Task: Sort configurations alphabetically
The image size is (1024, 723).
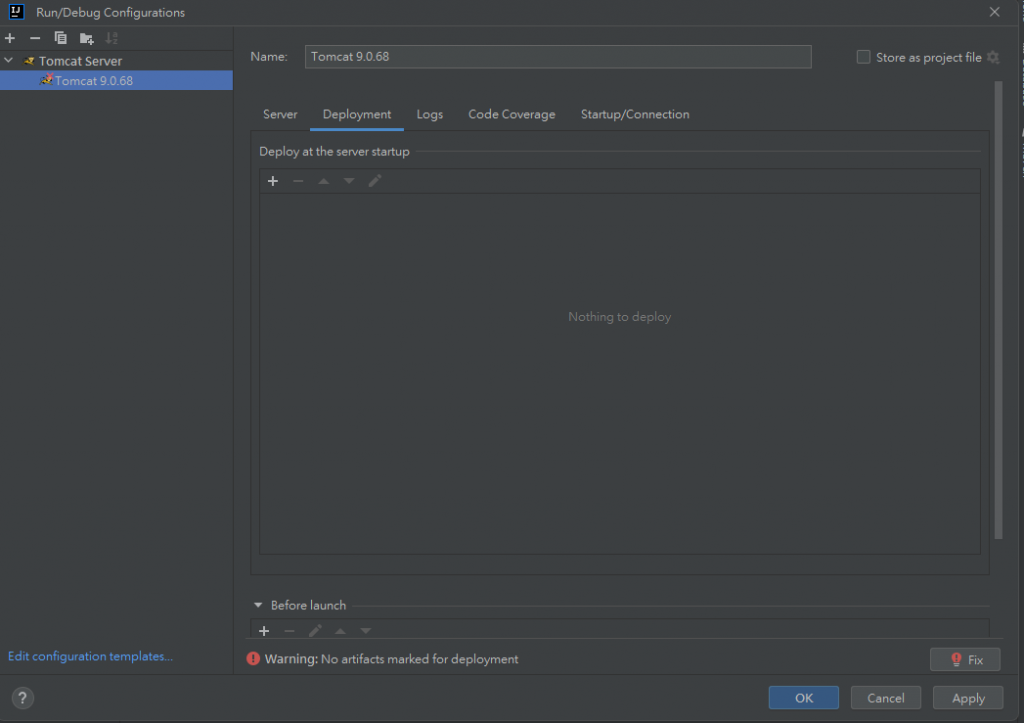Action: 112,39
